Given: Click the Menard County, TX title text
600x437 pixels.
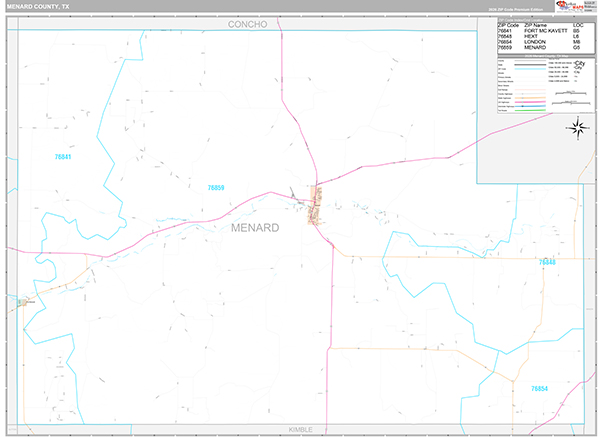Looking at the screenshot, I should [x=35, y=6].
